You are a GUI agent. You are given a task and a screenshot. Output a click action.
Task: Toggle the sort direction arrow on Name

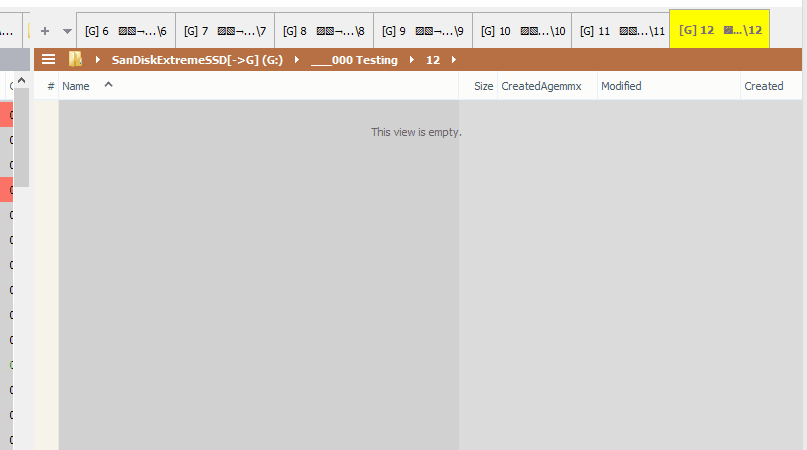(x=108, y=84)
